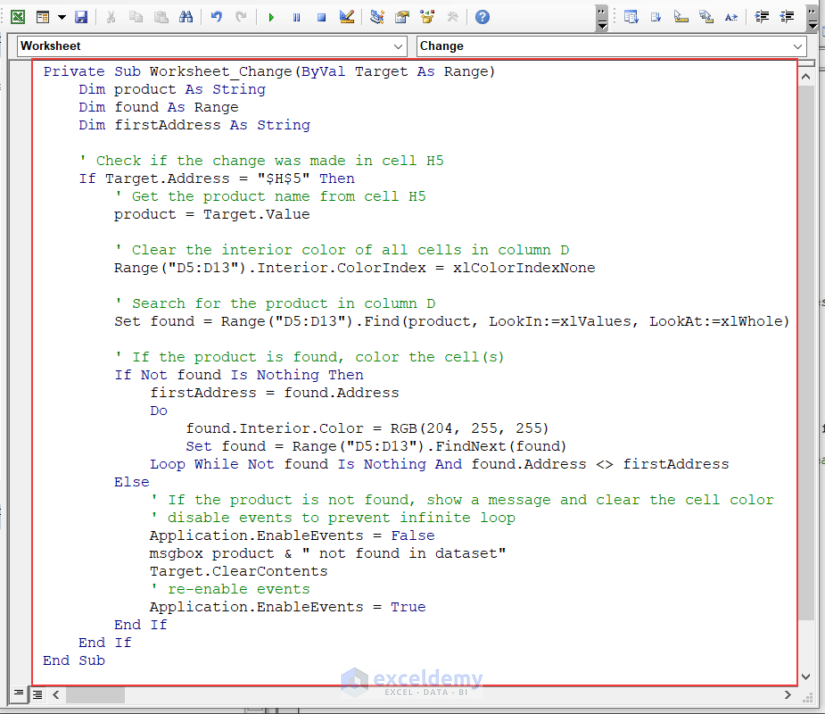Click the 'Loop While Not found' line
Image resolution: width=825 pixels, height=714 pixels.
click(x=439, y=465)
